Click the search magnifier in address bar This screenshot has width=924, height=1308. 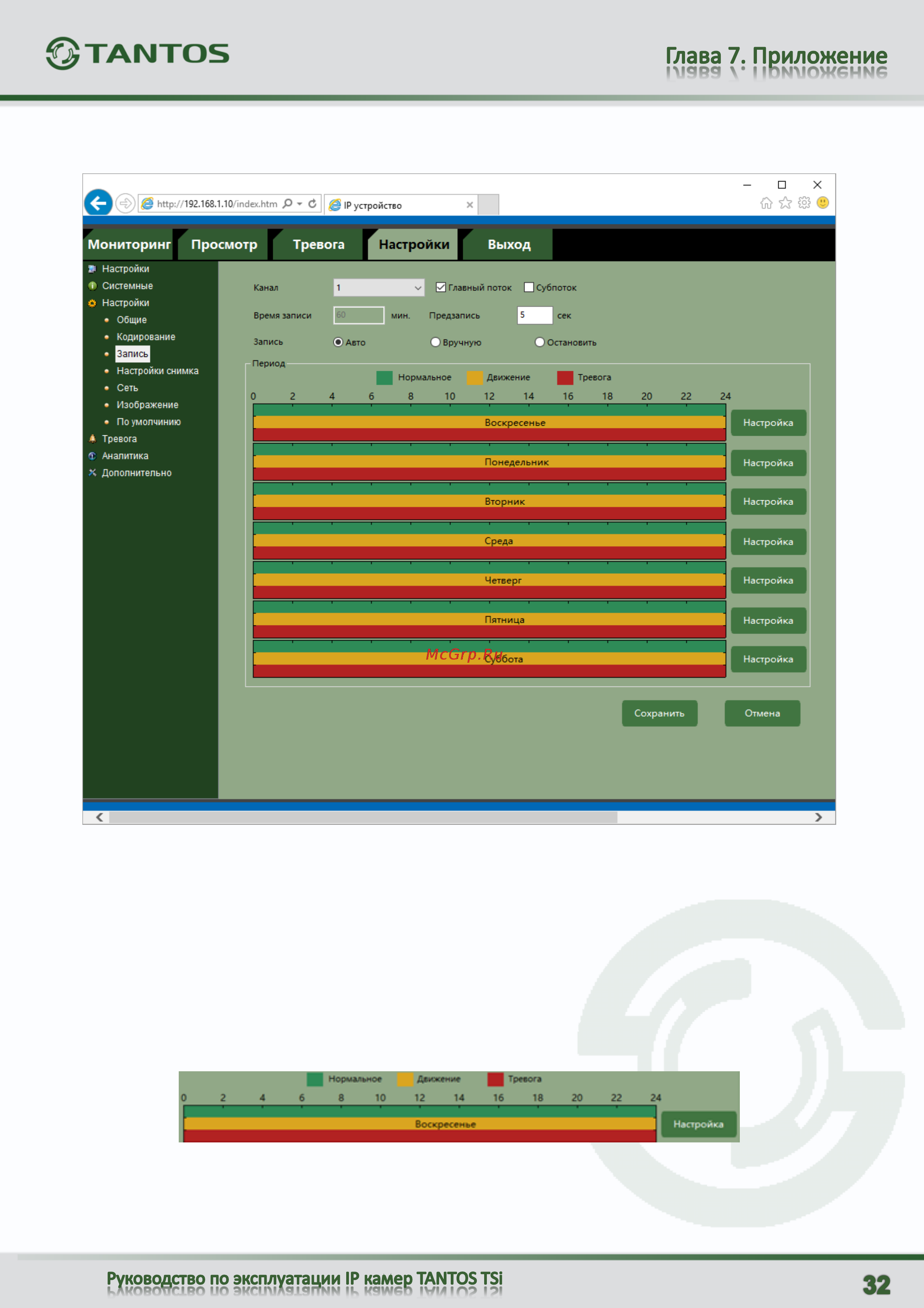(x=288, y=203)
